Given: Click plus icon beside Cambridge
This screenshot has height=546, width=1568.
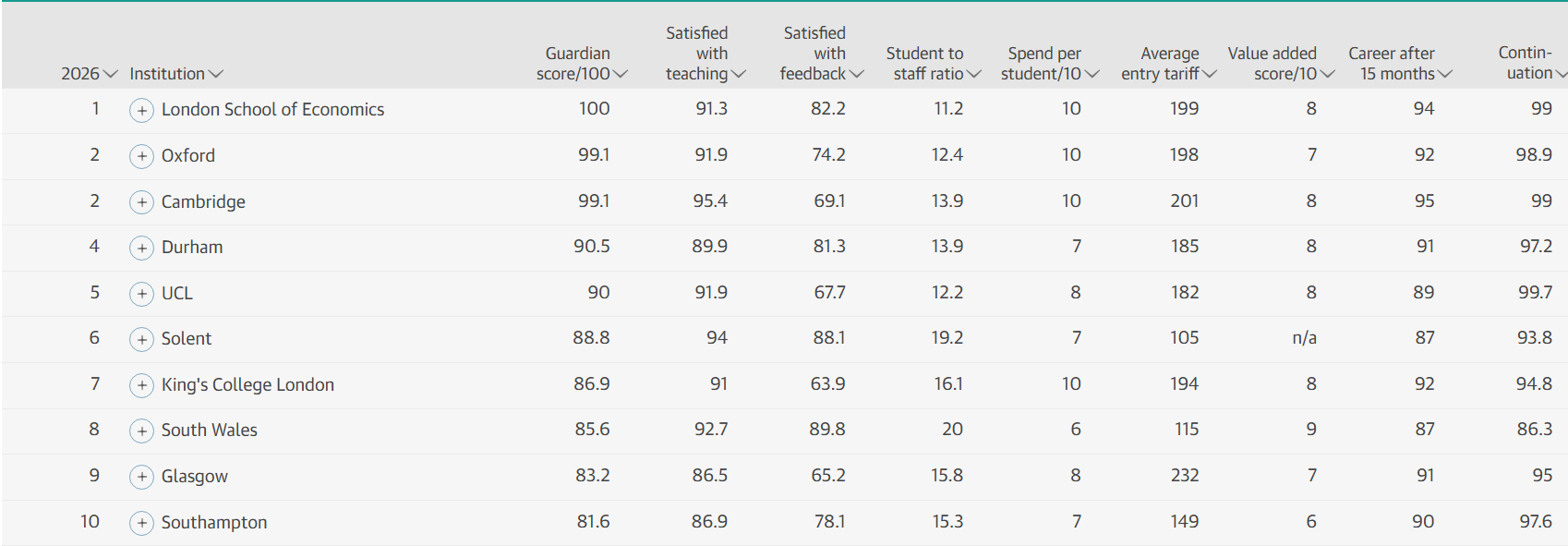Looking at the screenshot, I should (141, 202).
